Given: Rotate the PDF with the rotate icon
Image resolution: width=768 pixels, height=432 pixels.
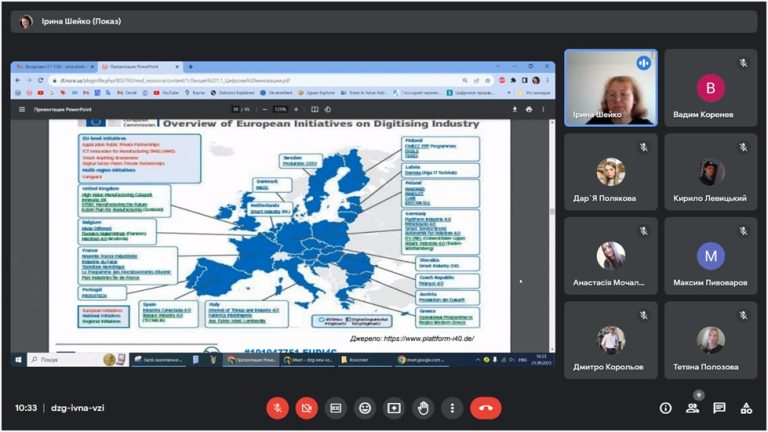Looking at the screenshot, I should point(328,109).
